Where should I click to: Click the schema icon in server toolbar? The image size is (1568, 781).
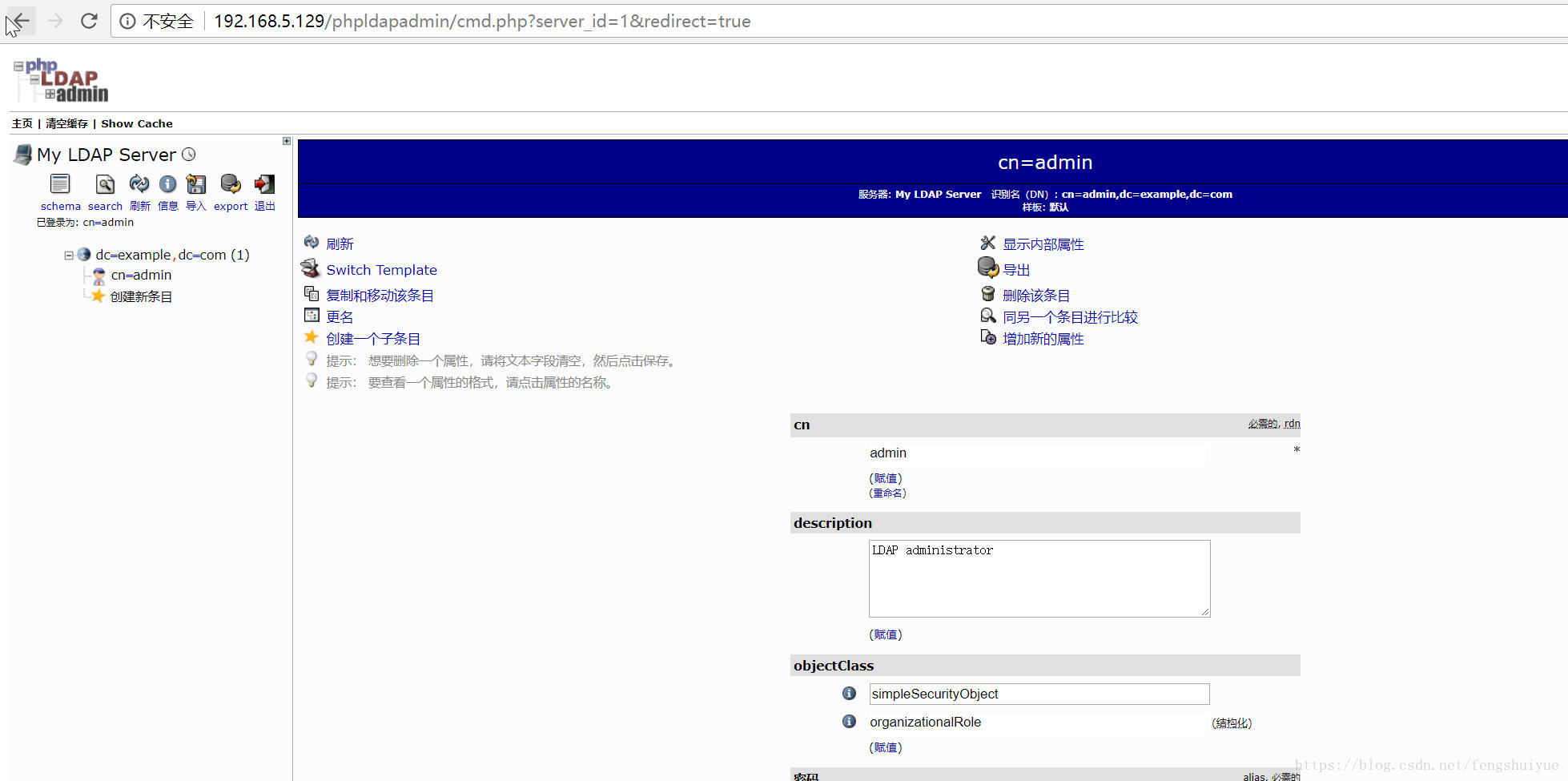[x=60, y=184]
